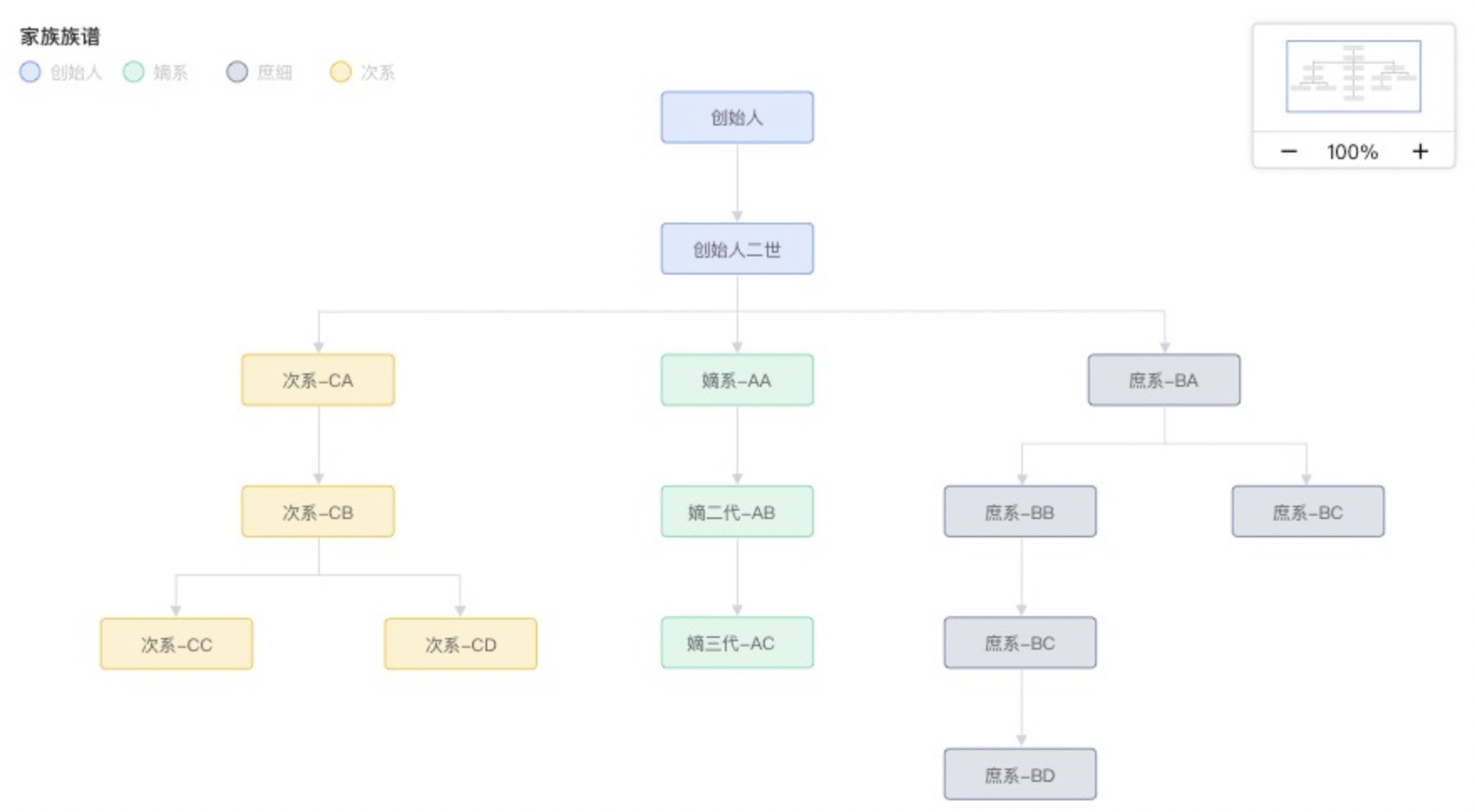
Task: Toggle the 庶细 legend entry
Action: pos(260,72)
